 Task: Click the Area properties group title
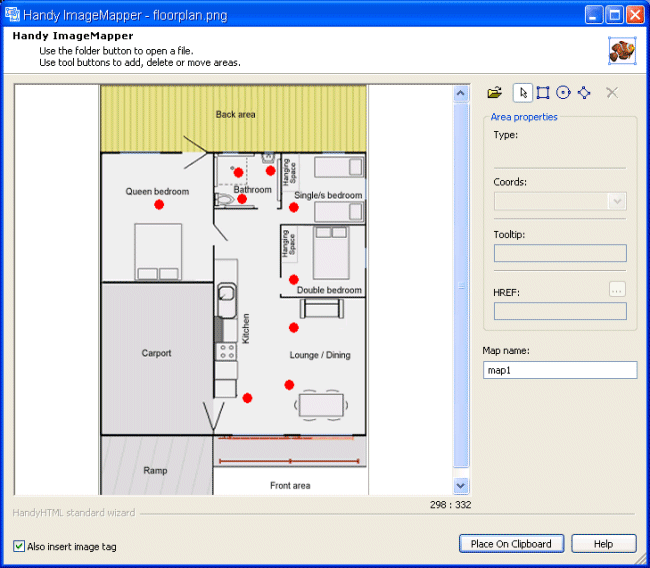pyautogui.click(x=524, y=117)
